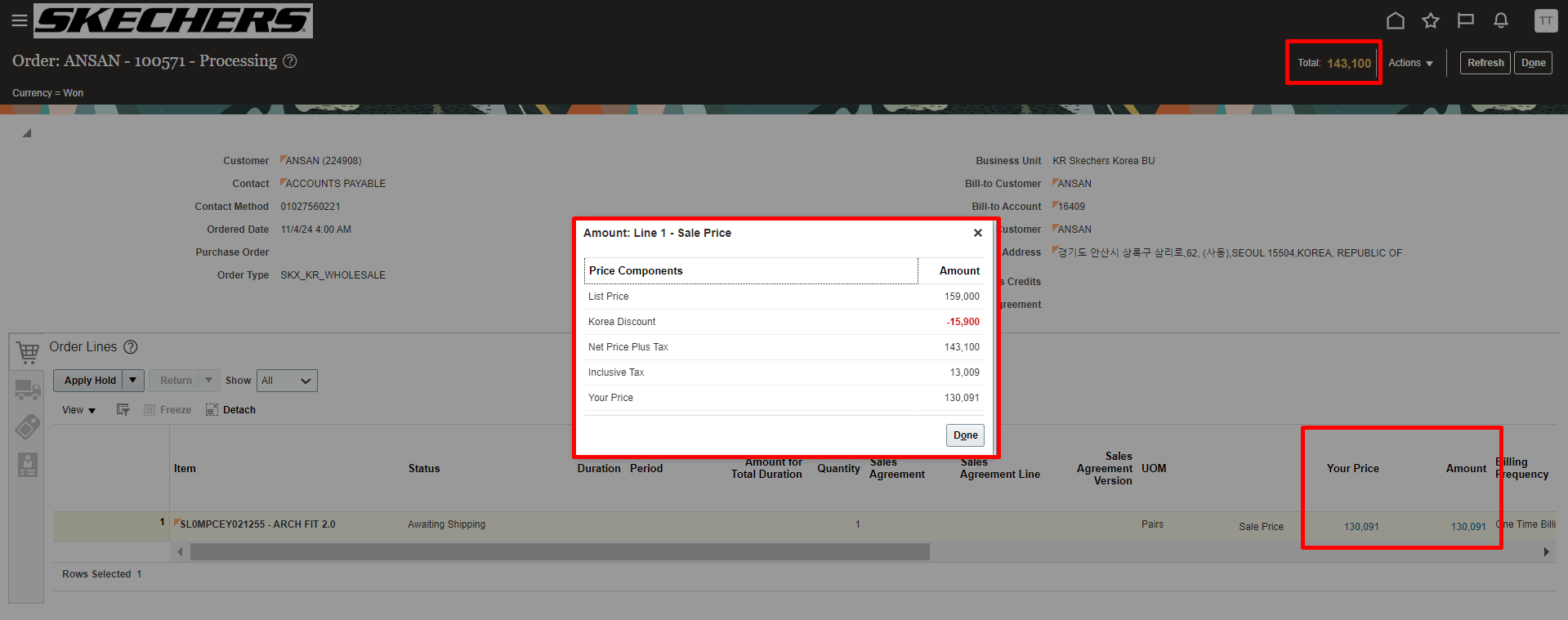The height and width of the screenshot is (620, 1568).
Task: Open the Watchlist flag icon
Action: 1466,20
